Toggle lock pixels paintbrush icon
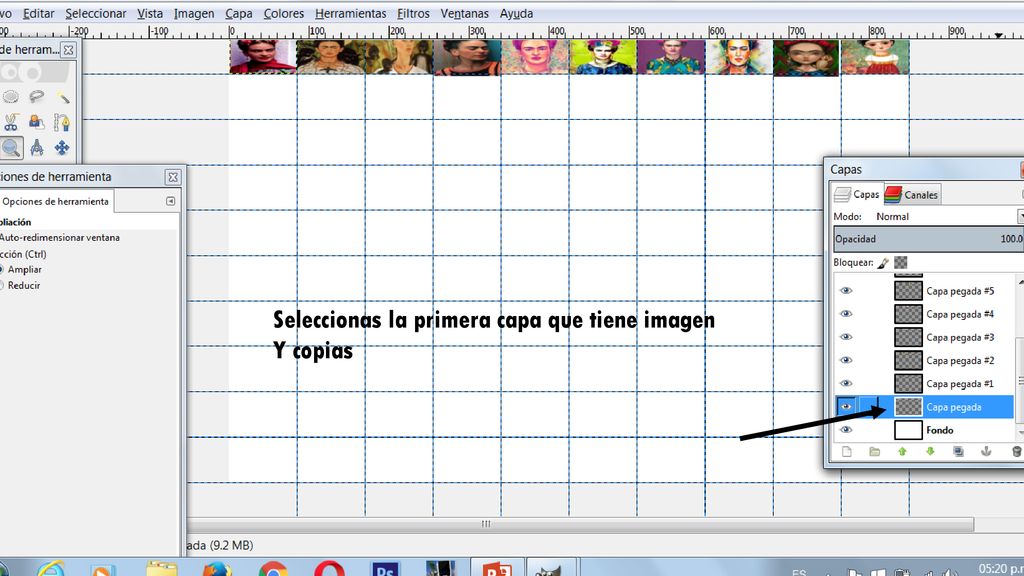The height and width of the screenshot is (576, 1024). pyautogui.click(x=883, y=263)
